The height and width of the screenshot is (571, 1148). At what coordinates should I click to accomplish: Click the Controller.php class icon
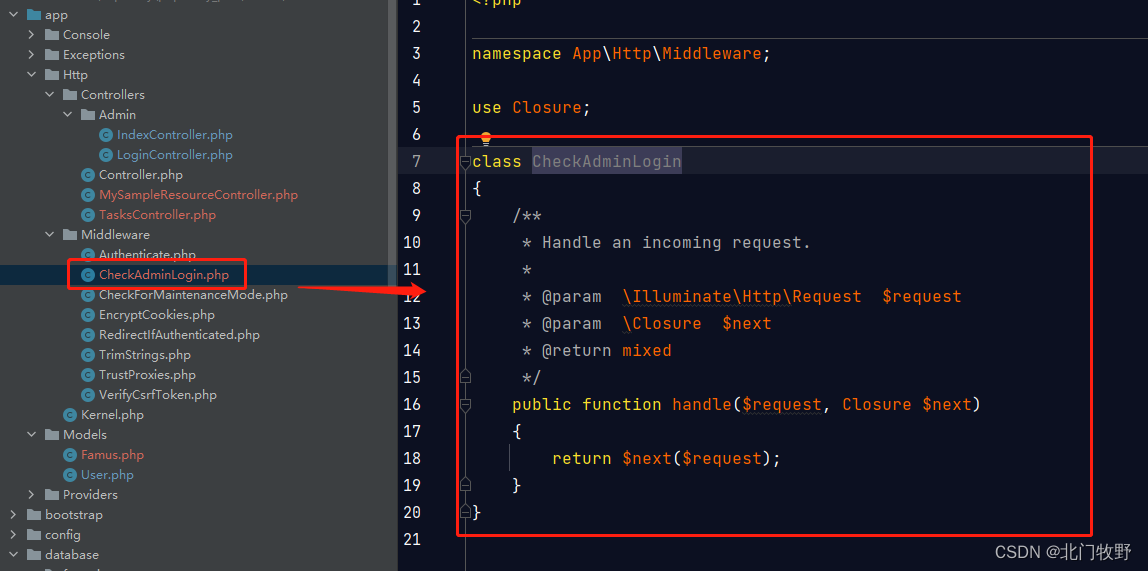(x=88, y=174)
